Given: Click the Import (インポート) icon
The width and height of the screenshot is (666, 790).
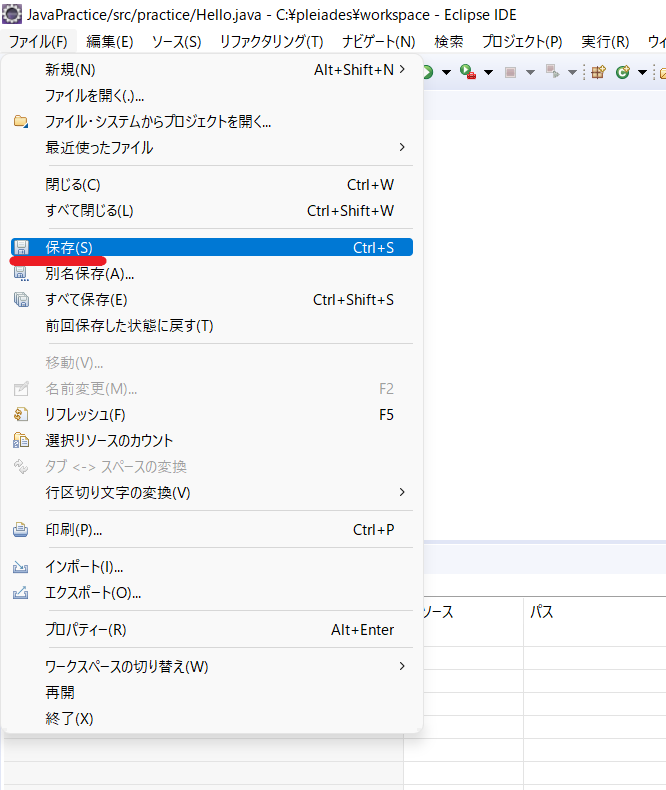Looking at the screenshot, I should (x=21, y=567).
